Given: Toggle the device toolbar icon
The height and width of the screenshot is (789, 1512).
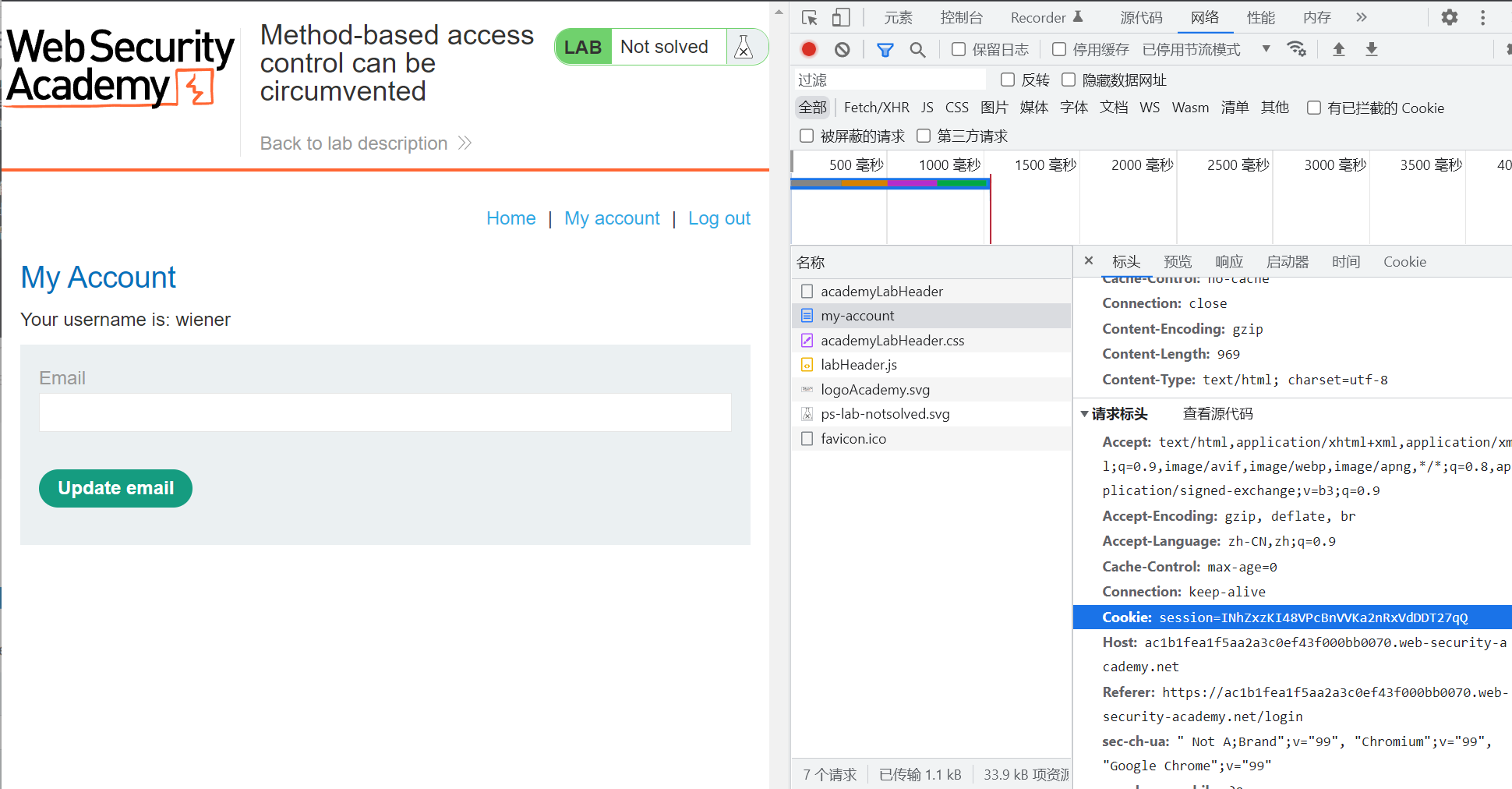Looking at the screenshot, I should pos(841,17).
